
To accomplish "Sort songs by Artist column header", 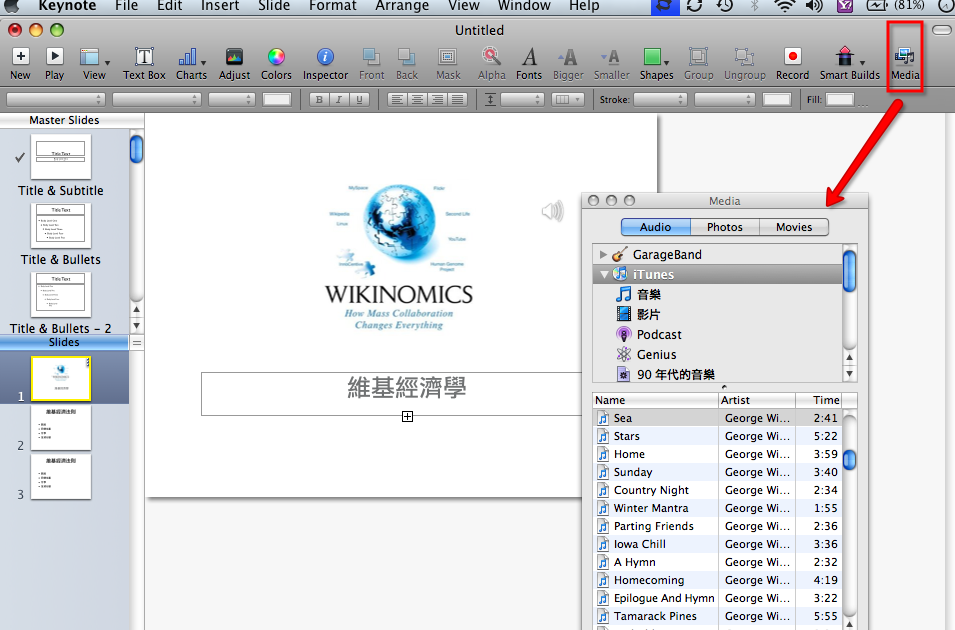I will click(757, 400).
